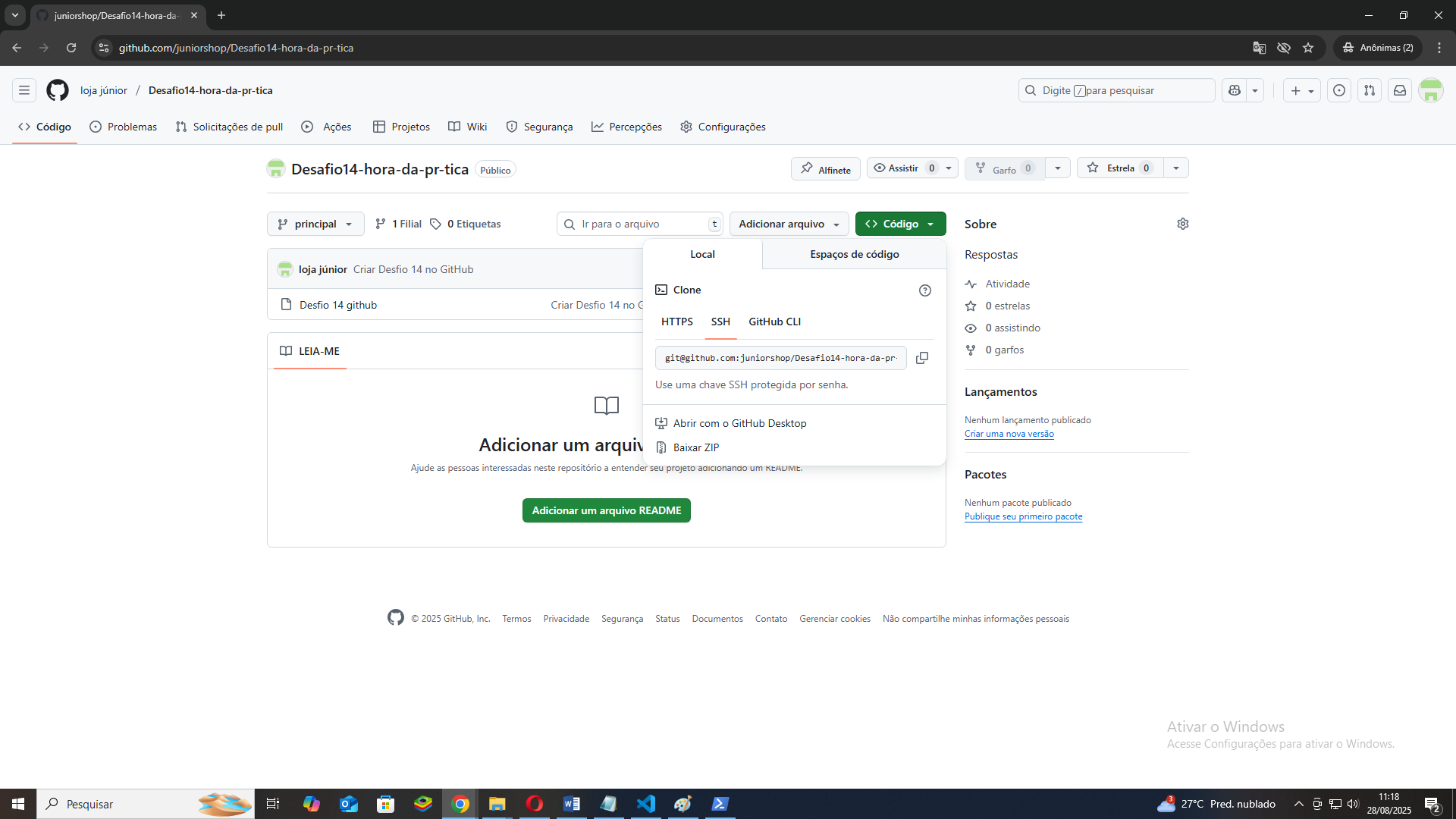The image size is (1456, 819).
Task: Copy the SSH clone URL
Action: point(922,358)
